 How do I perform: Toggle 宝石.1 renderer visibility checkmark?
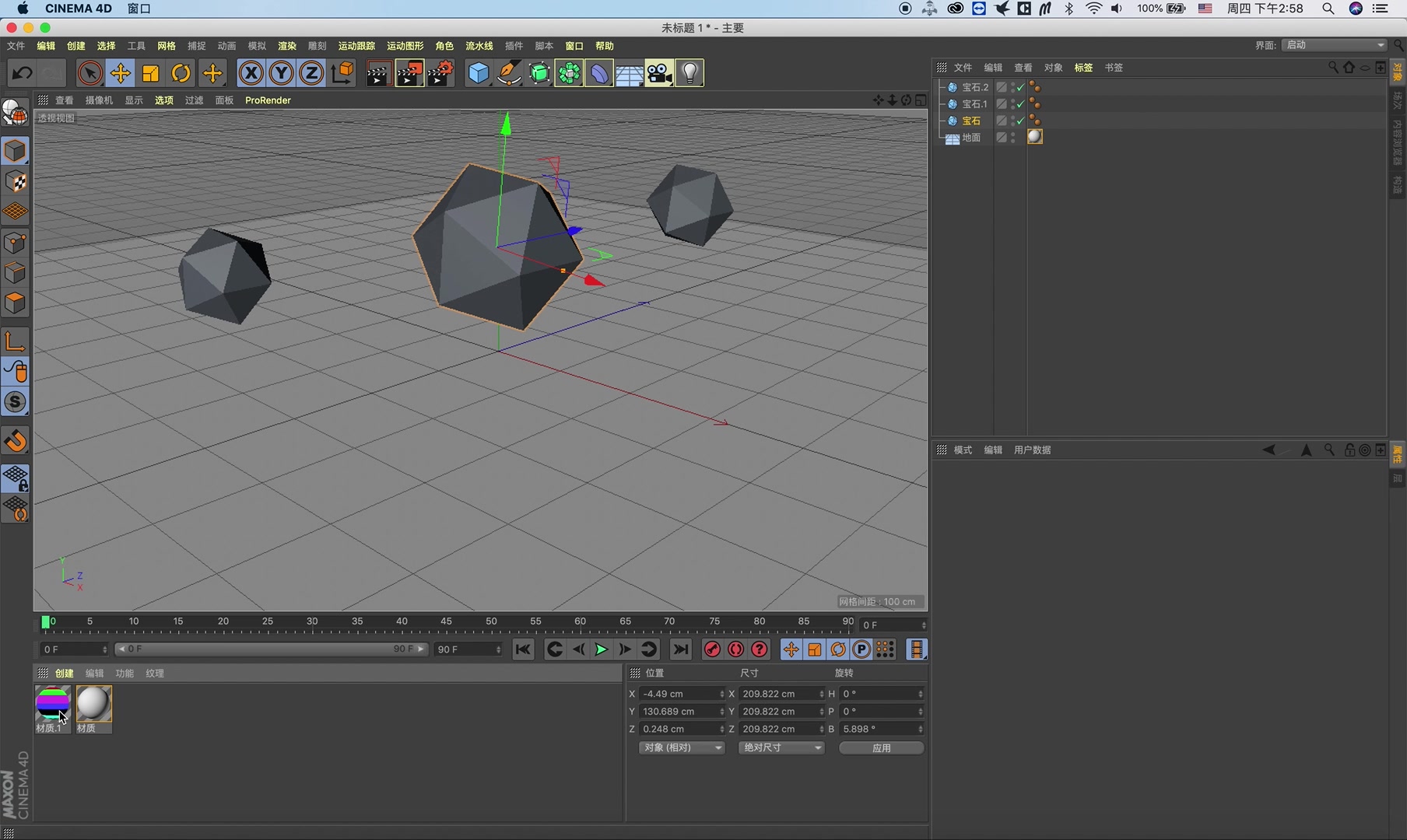1019,104
